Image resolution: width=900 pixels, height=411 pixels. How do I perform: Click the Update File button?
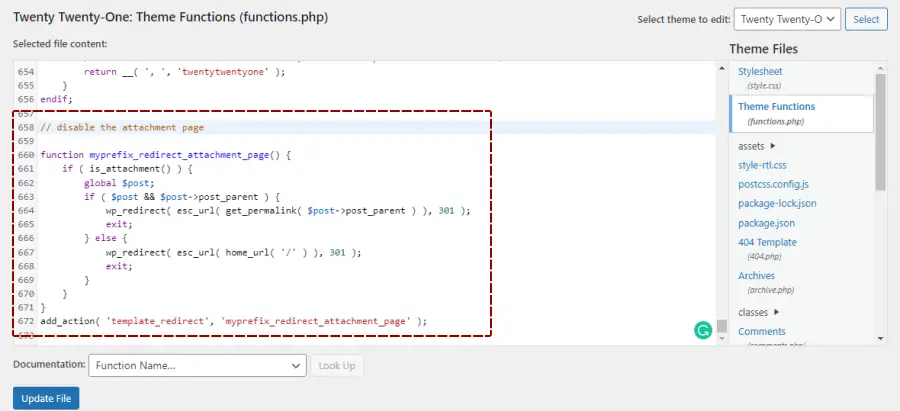coord(46,398)
